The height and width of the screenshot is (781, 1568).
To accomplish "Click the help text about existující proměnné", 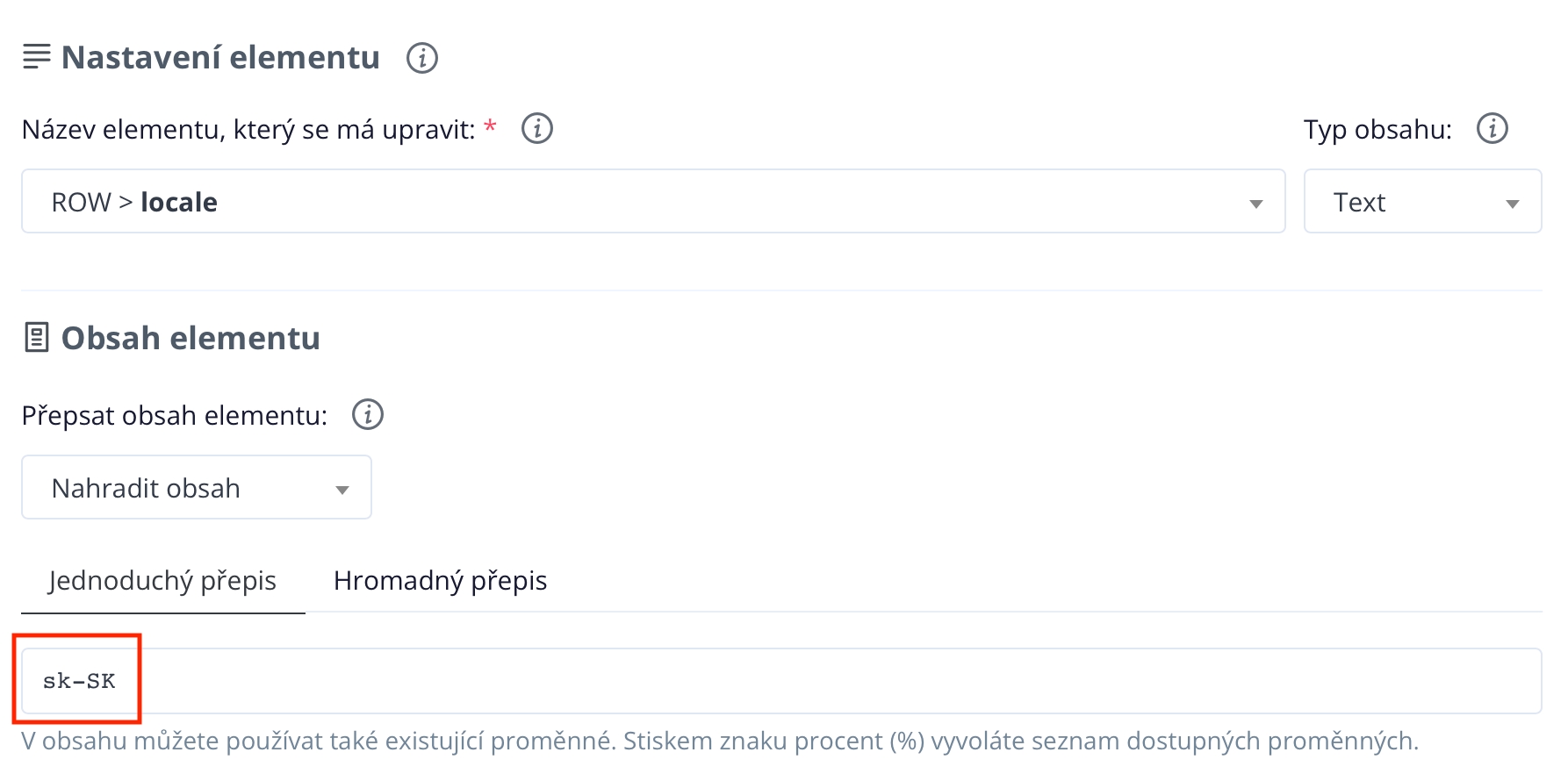I will pos(720,742).
